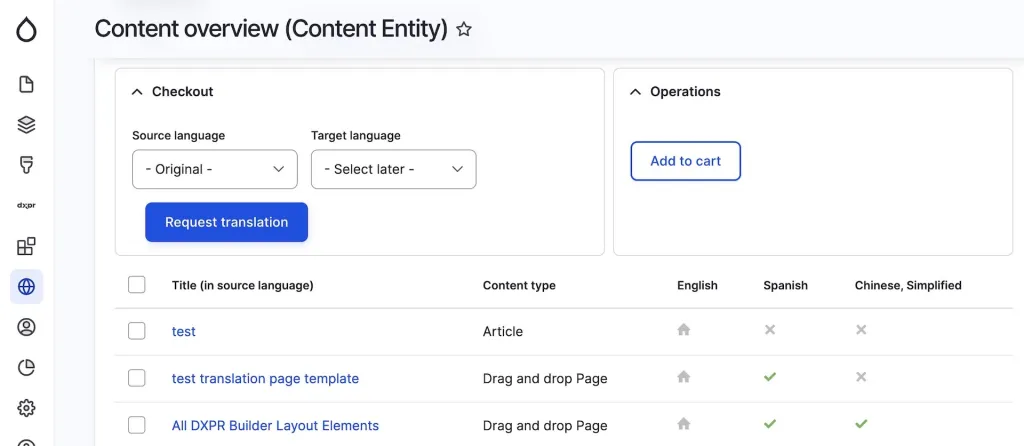Open the Extend modules icon in sidebar
Screen dimensions: 1024x446
27,246
